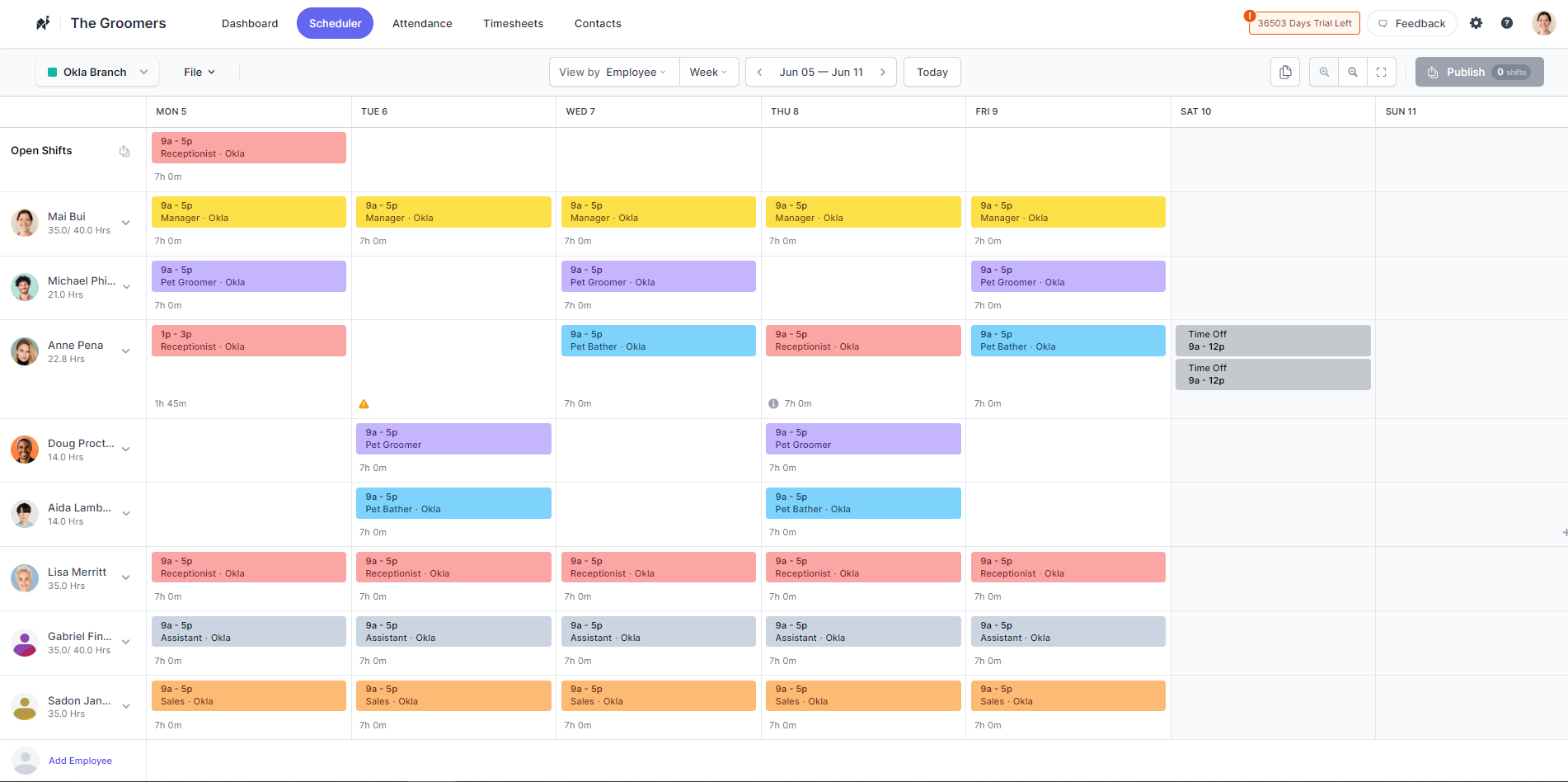This screenshot has height=782, width=1568.
Task: Go to the next week using arrow
Action: pyautogui.click(x=883, y=72)
